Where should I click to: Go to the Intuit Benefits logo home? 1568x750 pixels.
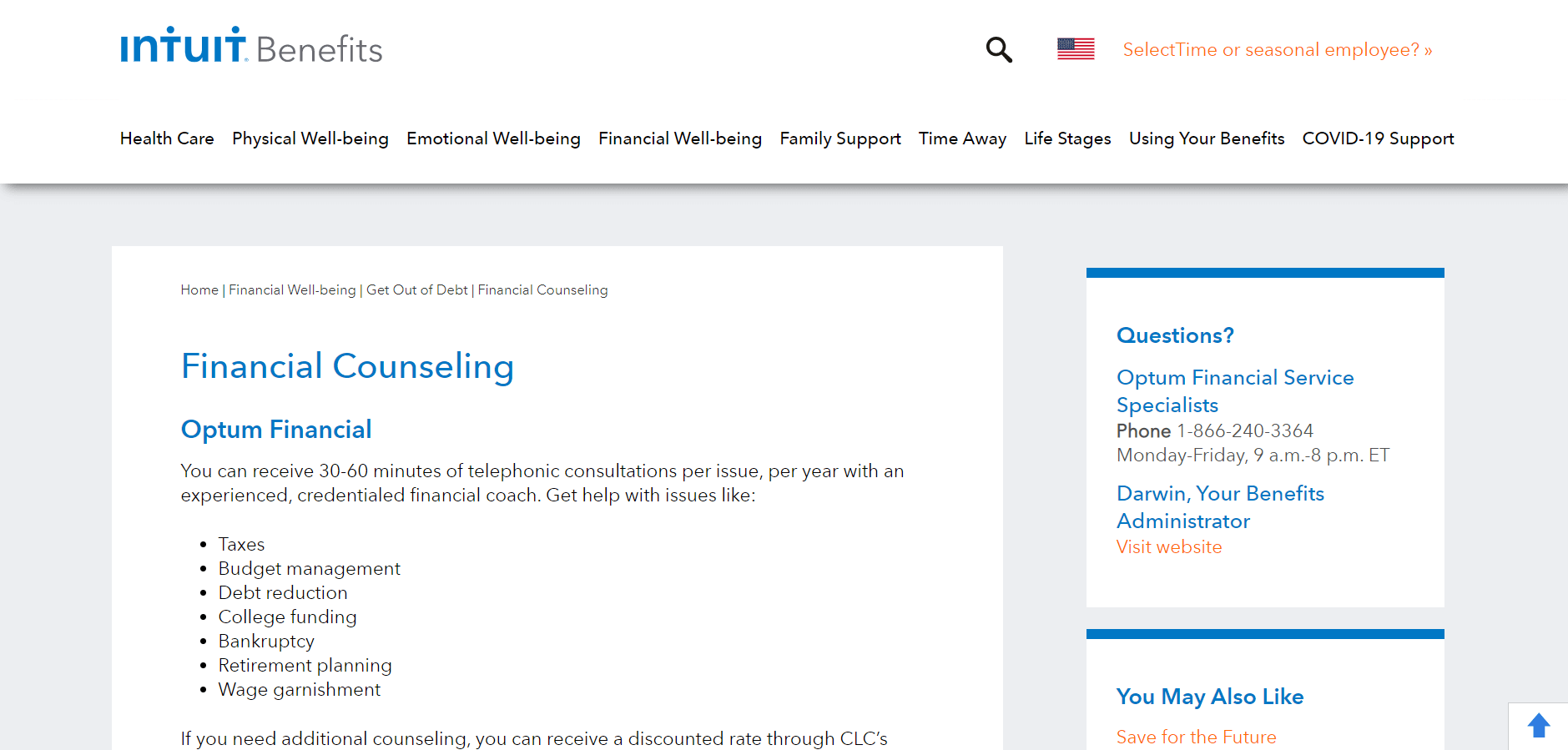(x=251, y=45)
